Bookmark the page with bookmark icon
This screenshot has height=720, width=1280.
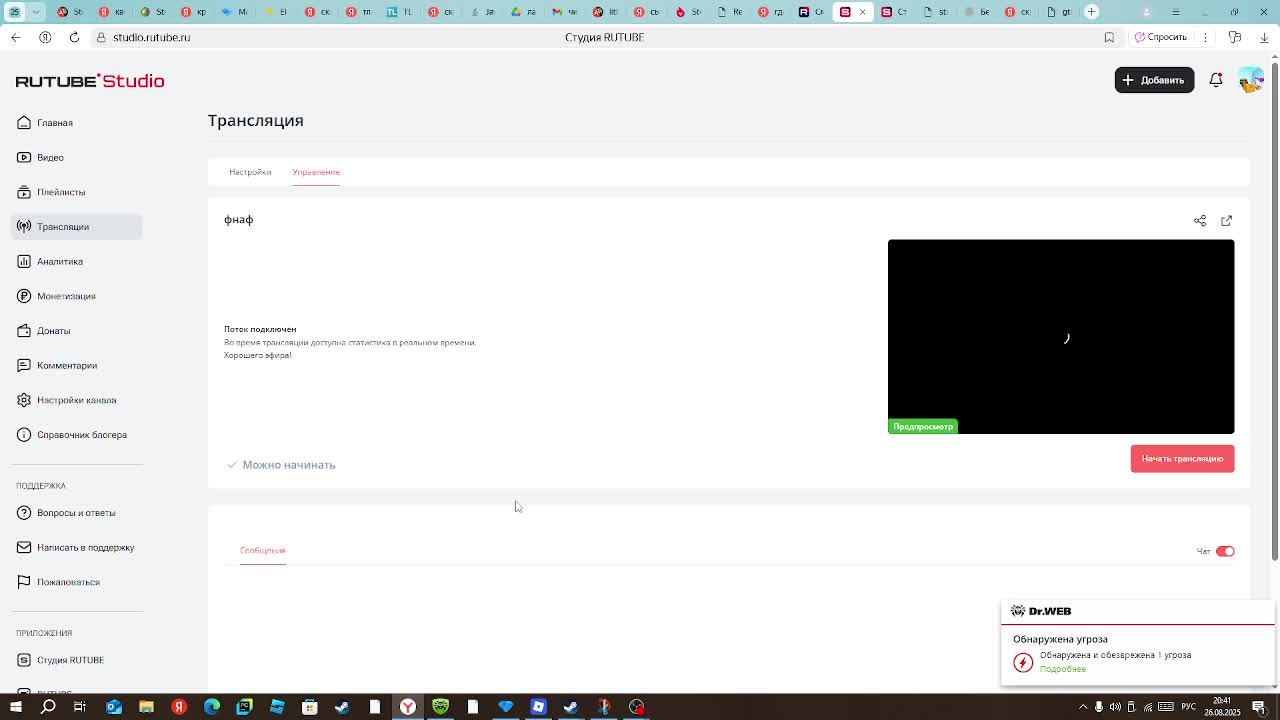(x=1109, y=37)
